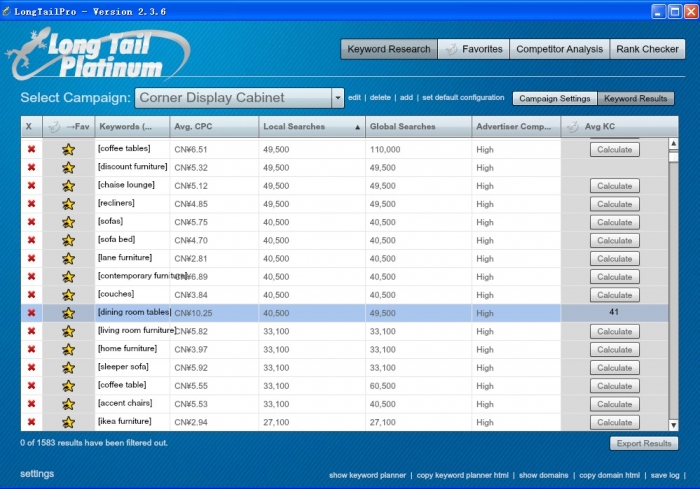This screenshot has width=700, height=489.
Task: Delete the [sofa bed] keyword row
Action: point(31,240)
